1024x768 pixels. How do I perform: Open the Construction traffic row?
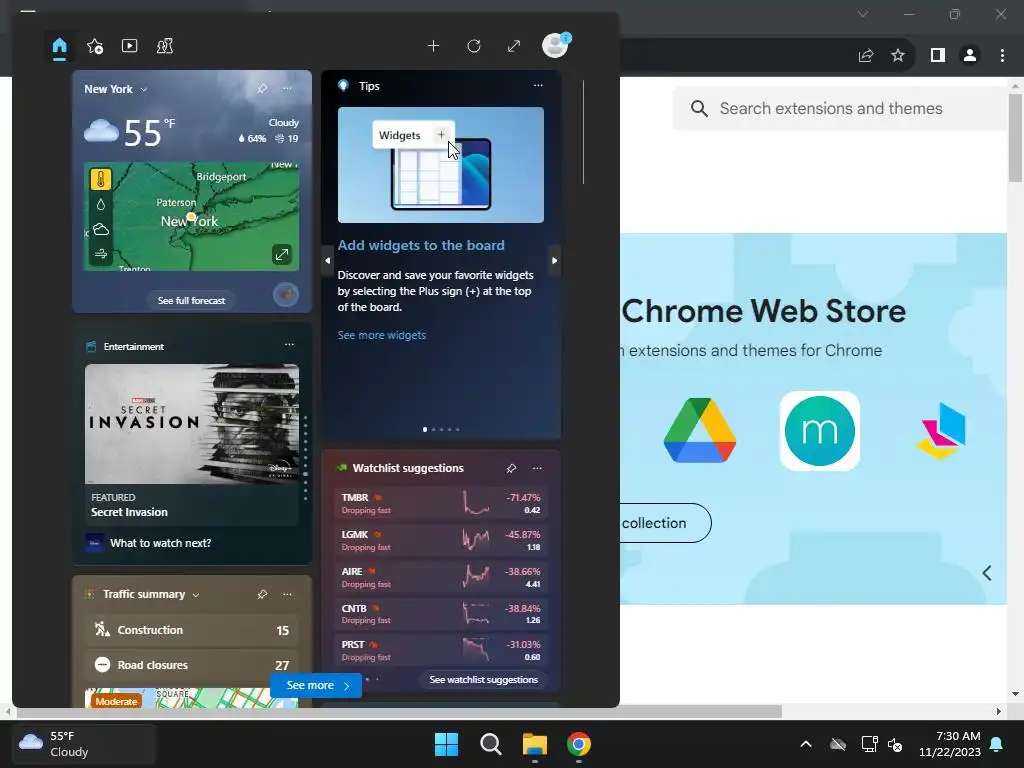192,630
